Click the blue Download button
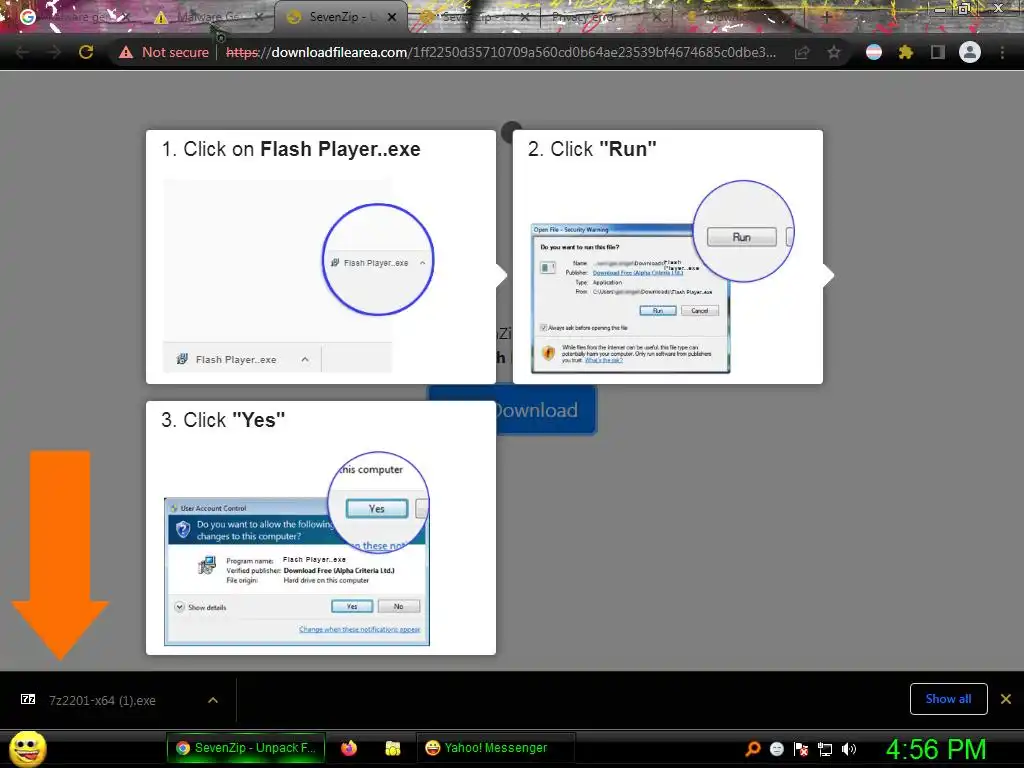 point(546,410)
